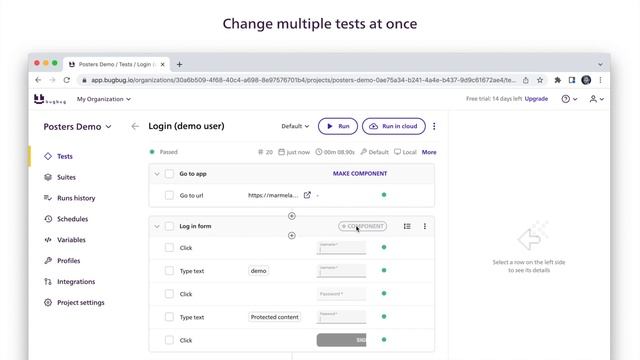640x360 pixels.
Task: Click the element thumbnail of Type text demo step
Action: point(341,271)
